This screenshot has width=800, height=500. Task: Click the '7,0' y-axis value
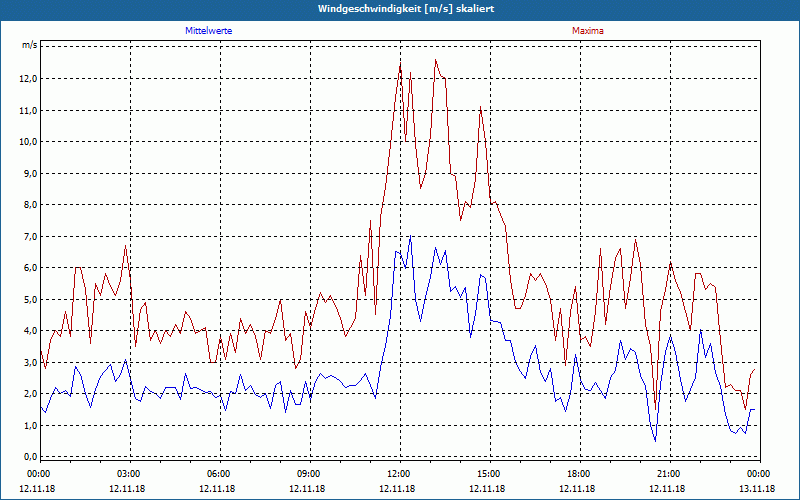point(31,236)
